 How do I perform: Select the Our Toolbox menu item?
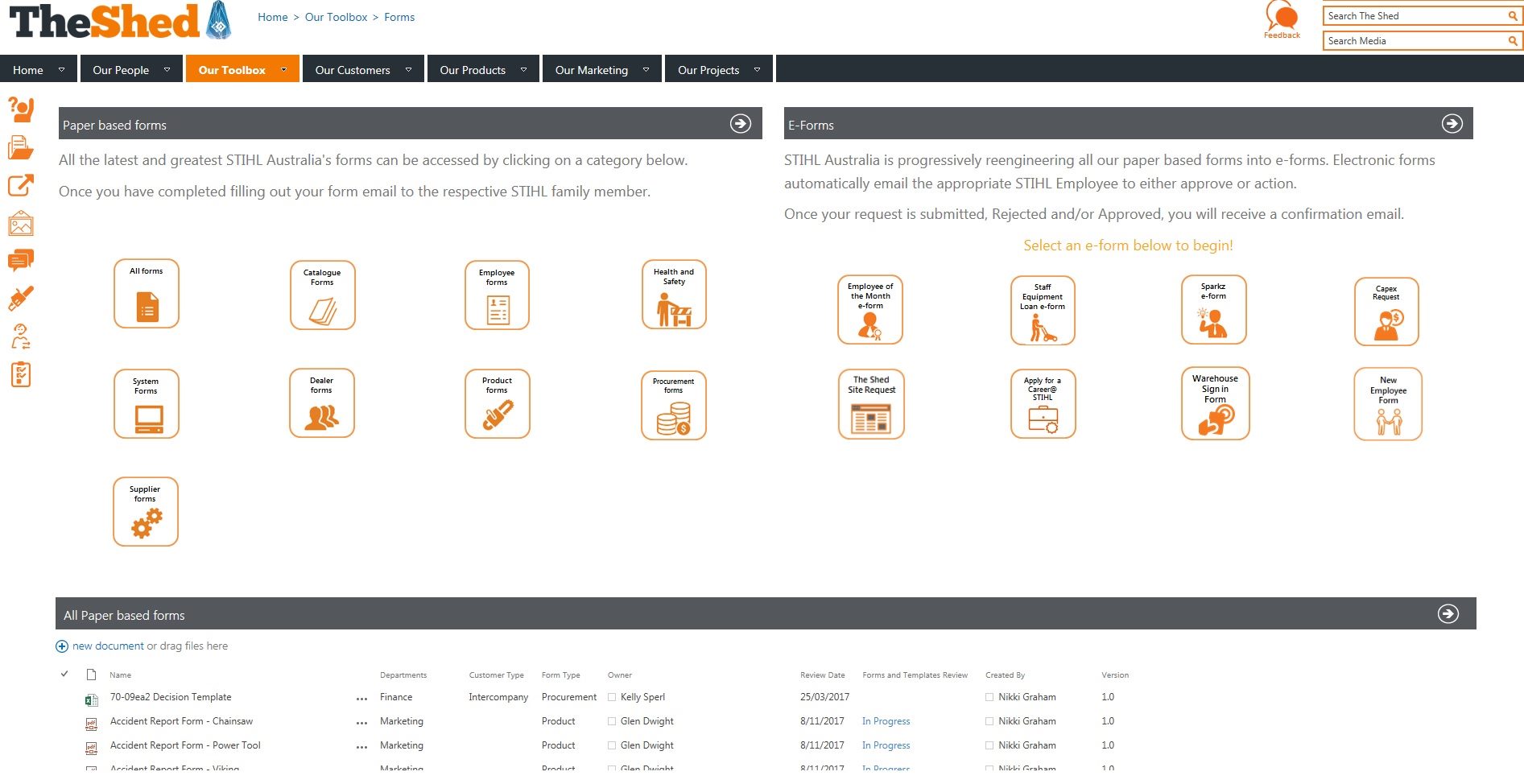pyautogui.click(x=232, y=70)
